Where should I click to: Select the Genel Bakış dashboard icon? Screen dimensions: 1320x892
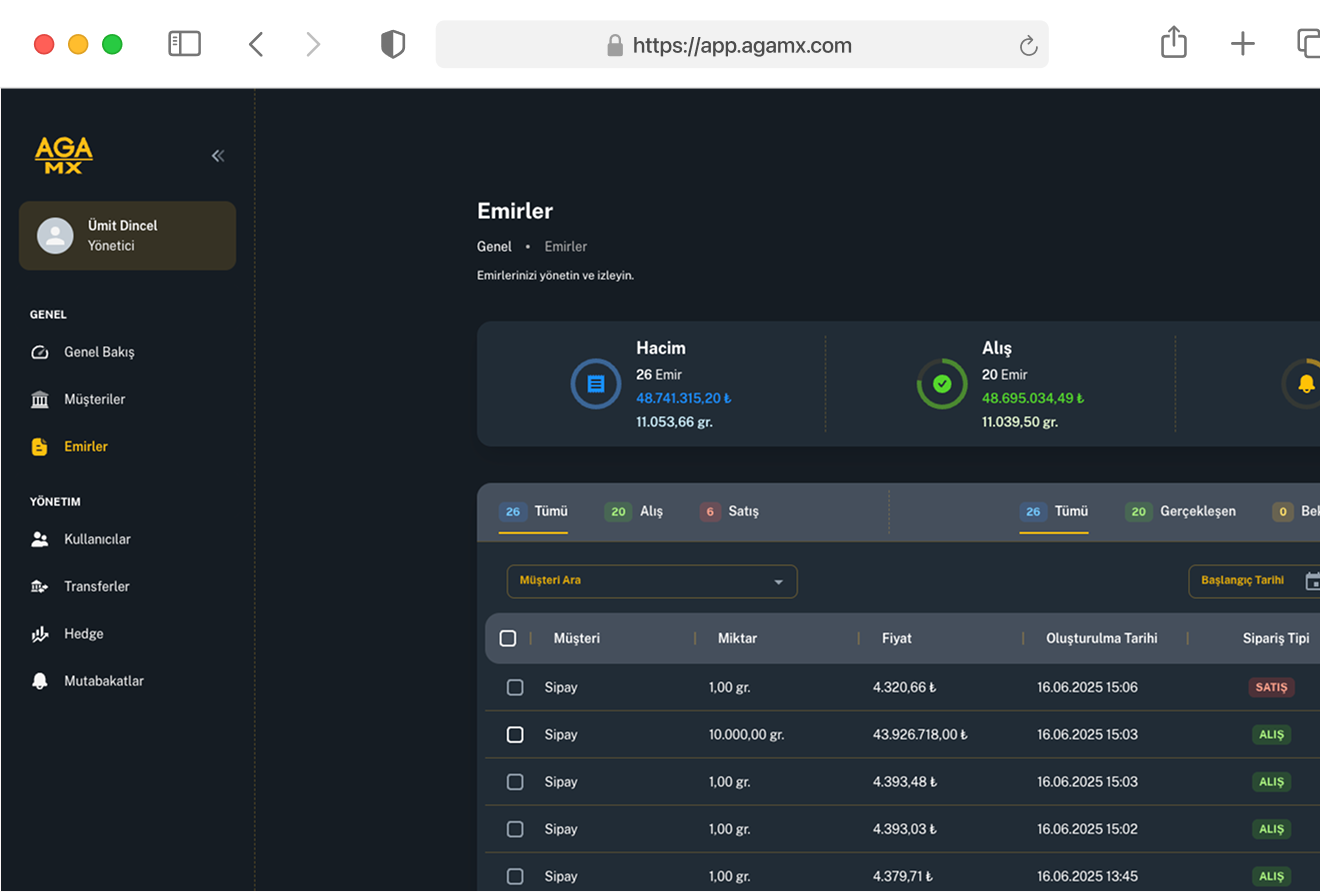pos(38,352)
